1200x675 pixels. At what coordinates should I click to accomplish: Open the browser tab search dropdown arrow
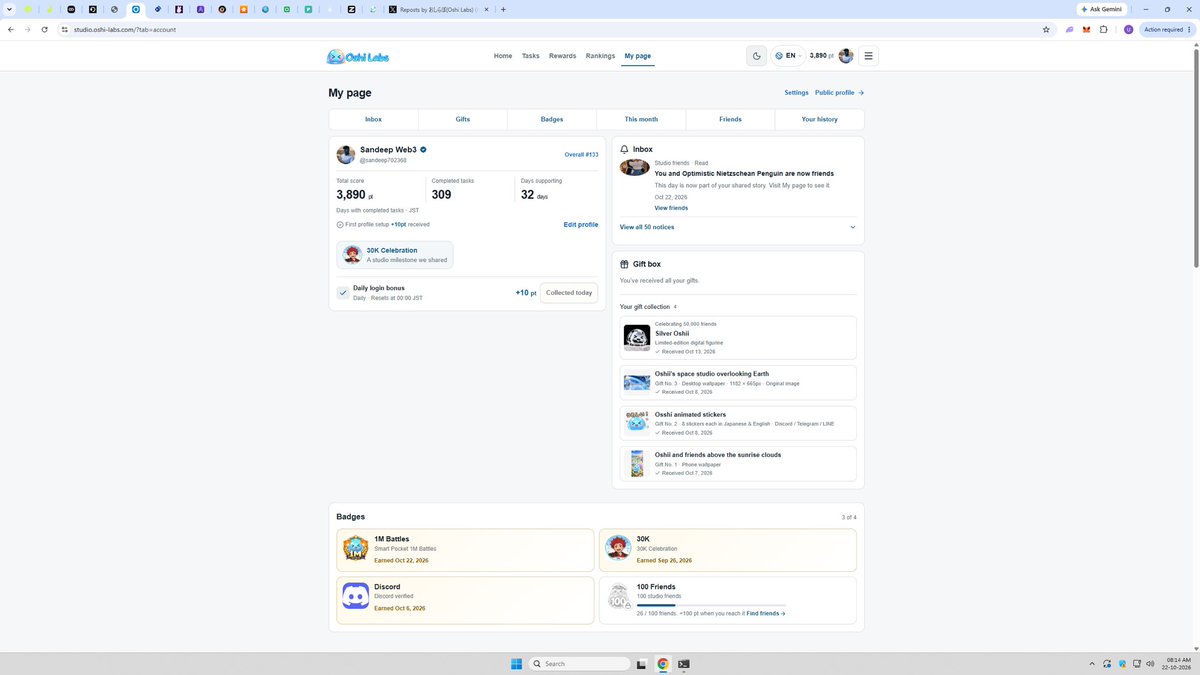tap(9, 9)
